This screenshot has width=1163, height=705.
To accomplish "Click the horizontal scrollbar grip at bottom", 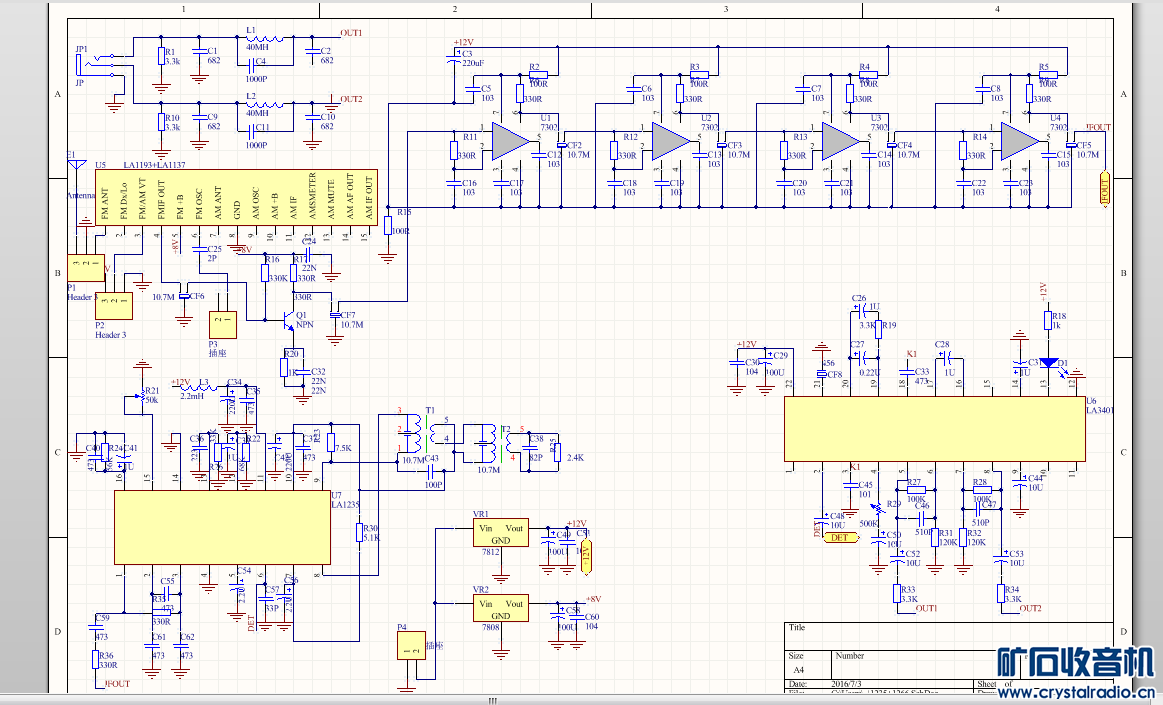I will pos(492,701).
